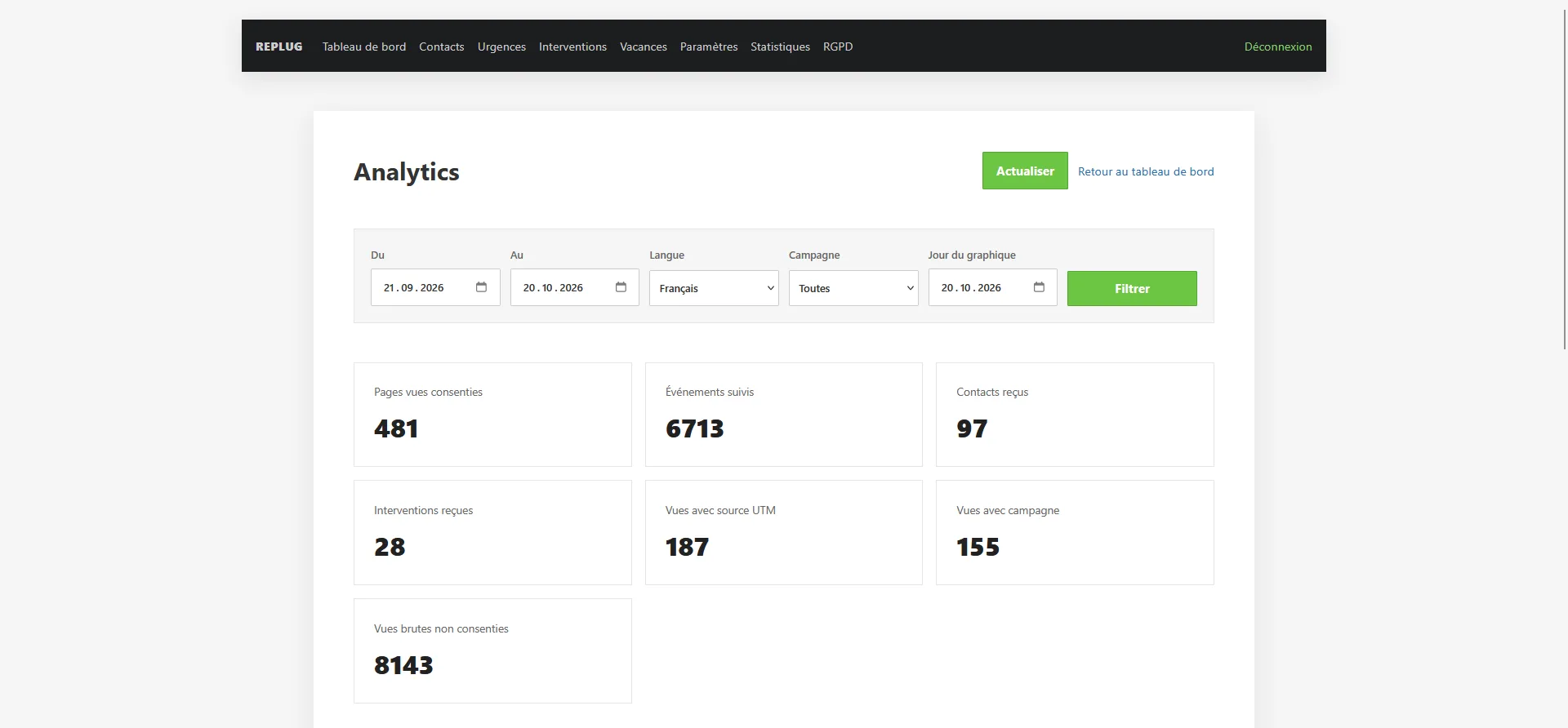1568x728 pixels.
Task: Click the Vues avec campagne value 155
Action: coord(978,547)
